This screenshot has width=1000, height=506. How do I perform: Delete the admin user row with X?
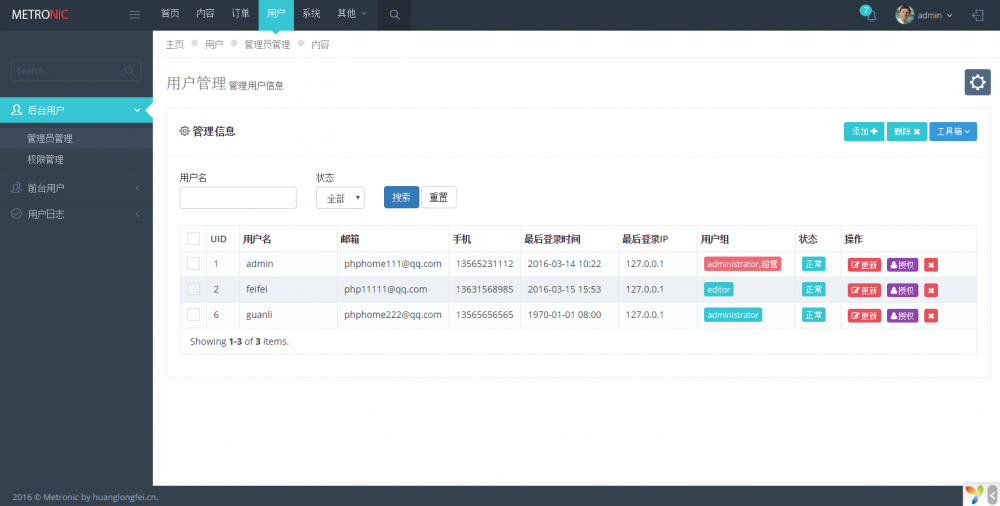(931, 265)
